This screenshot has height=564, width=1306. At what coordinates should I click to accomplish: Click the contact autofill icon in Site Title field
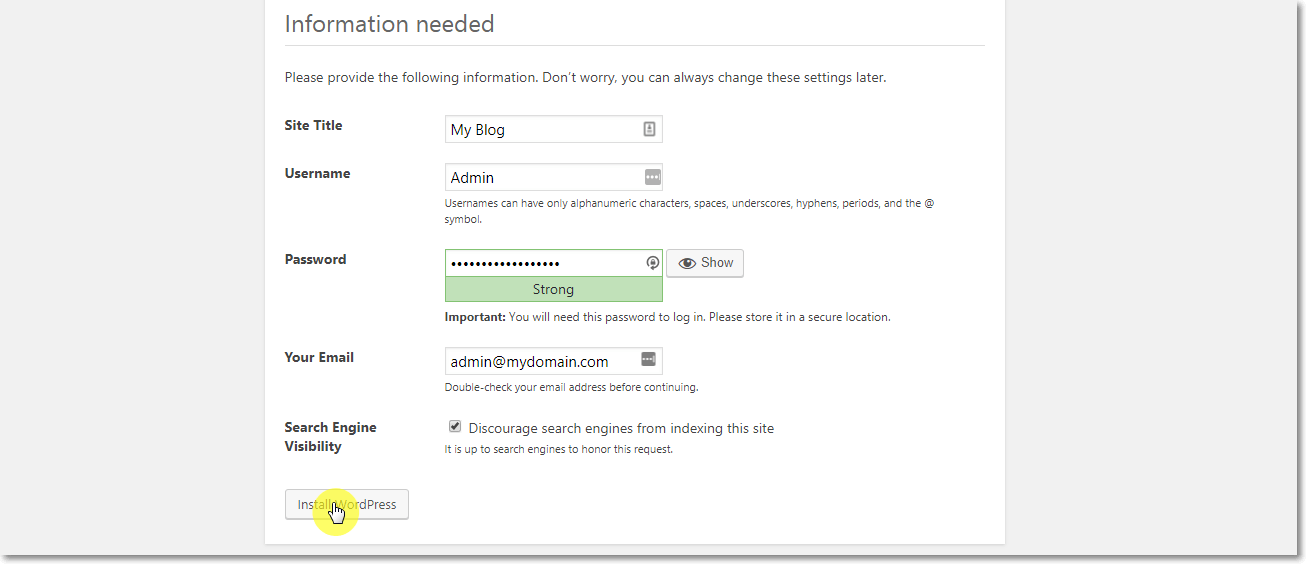coord(649,129)
